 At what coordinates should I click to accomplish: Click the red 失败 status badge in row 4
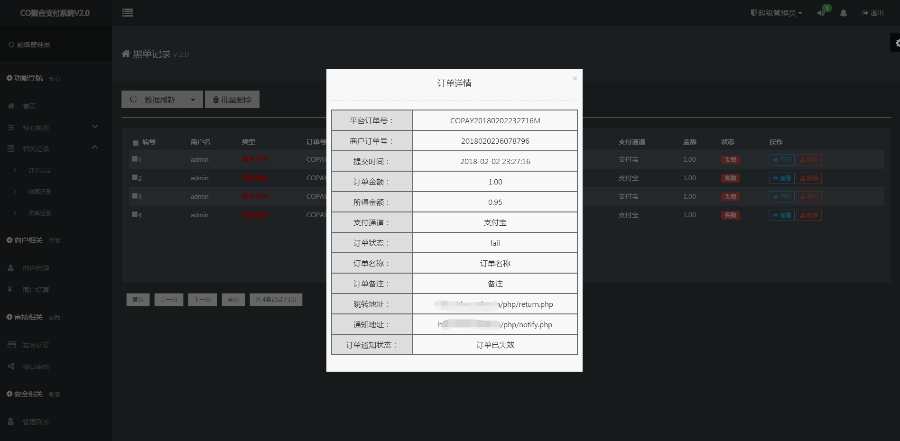click(x=730, y=215)
